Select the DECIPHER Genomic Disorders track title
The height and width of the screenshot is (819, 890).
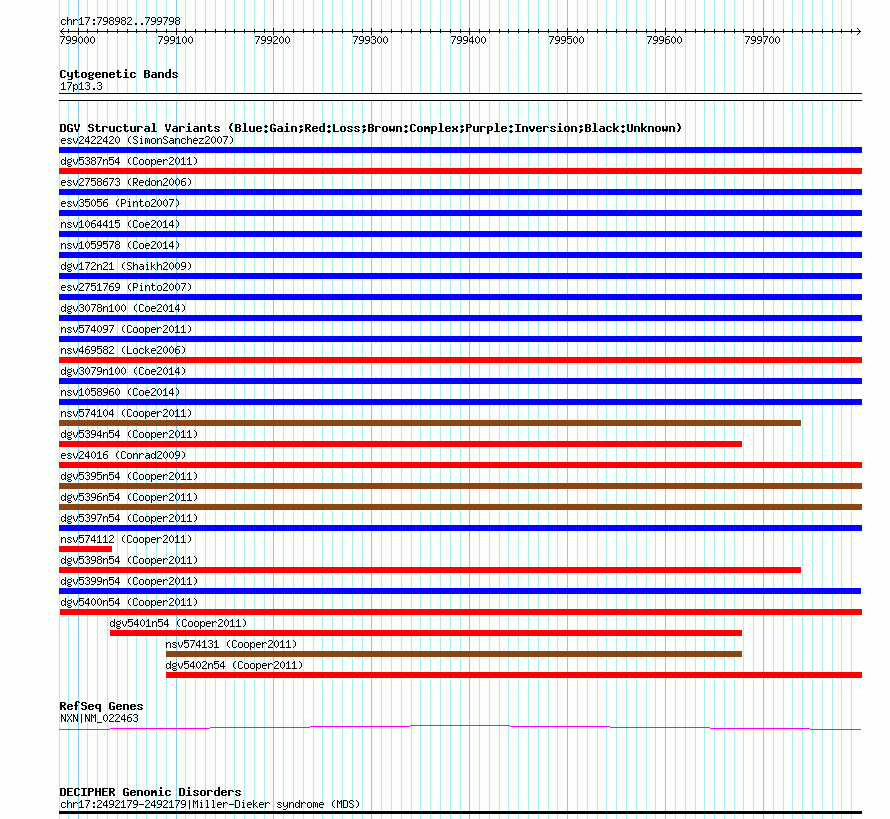pos(150,792)
